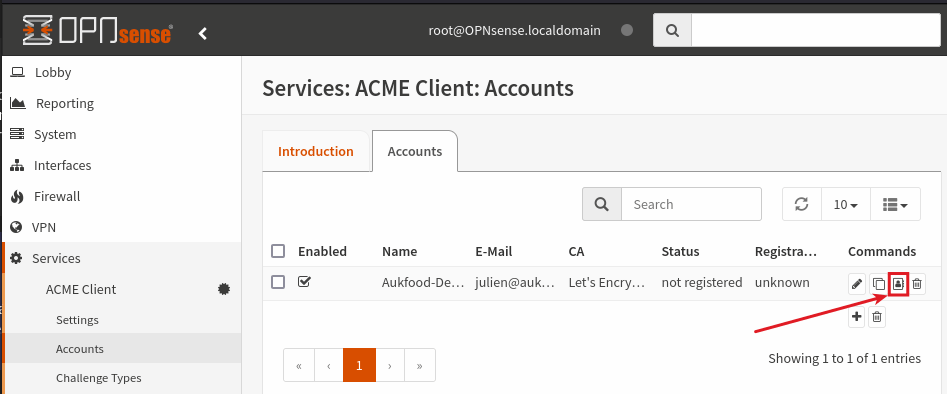
Task: Sort the table by the Status column
Action: (680, 251)
